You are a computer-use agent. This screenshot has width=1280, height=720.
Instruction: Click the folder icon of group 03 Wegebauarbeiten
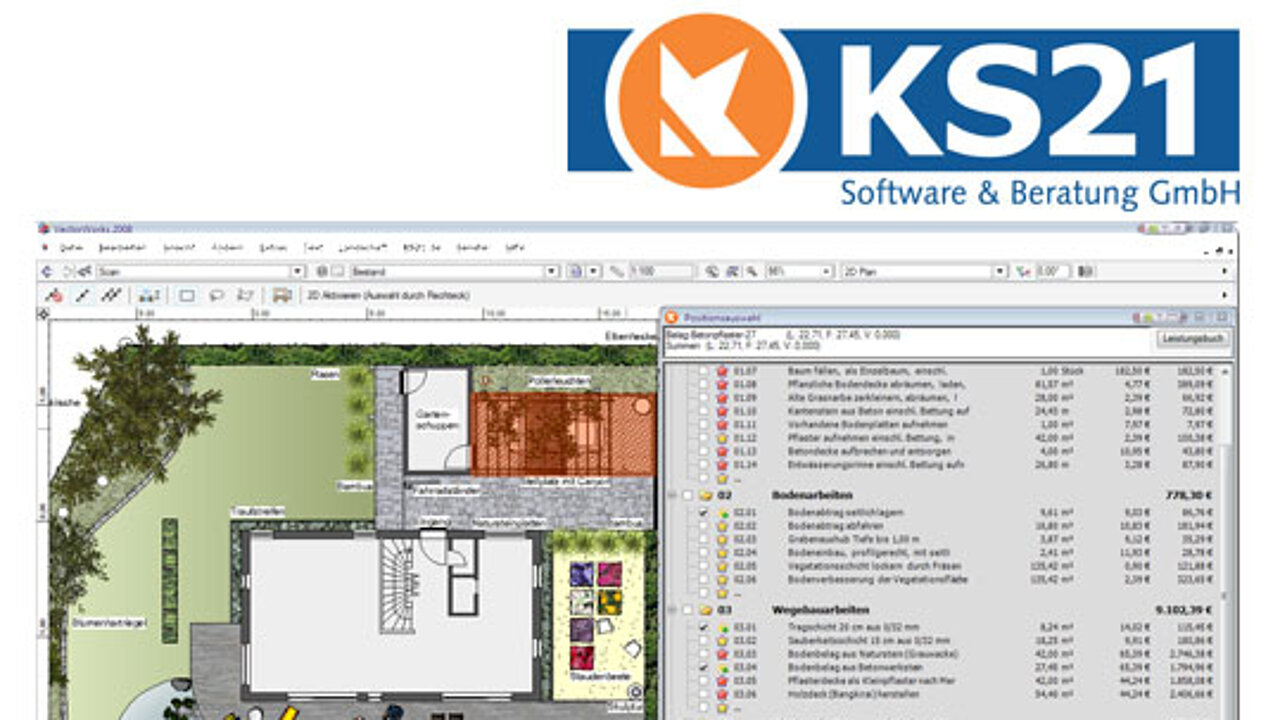pos(706,609)
